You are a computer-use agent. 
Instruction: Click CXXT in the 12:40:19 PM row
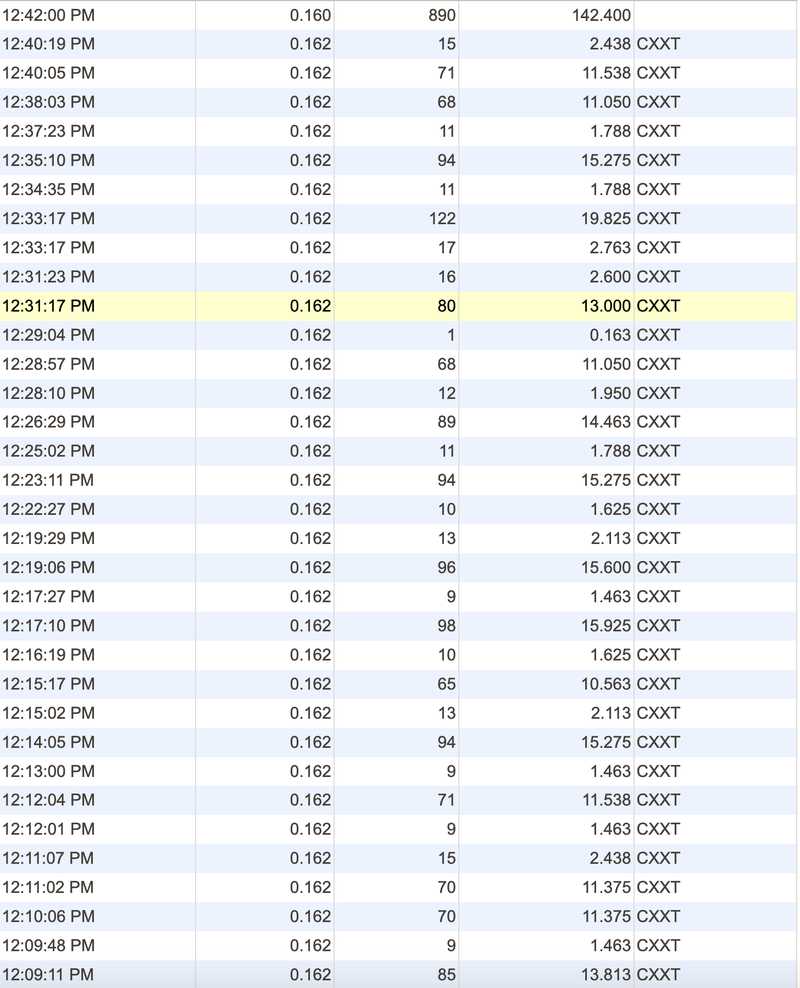[x=657, y=44]
